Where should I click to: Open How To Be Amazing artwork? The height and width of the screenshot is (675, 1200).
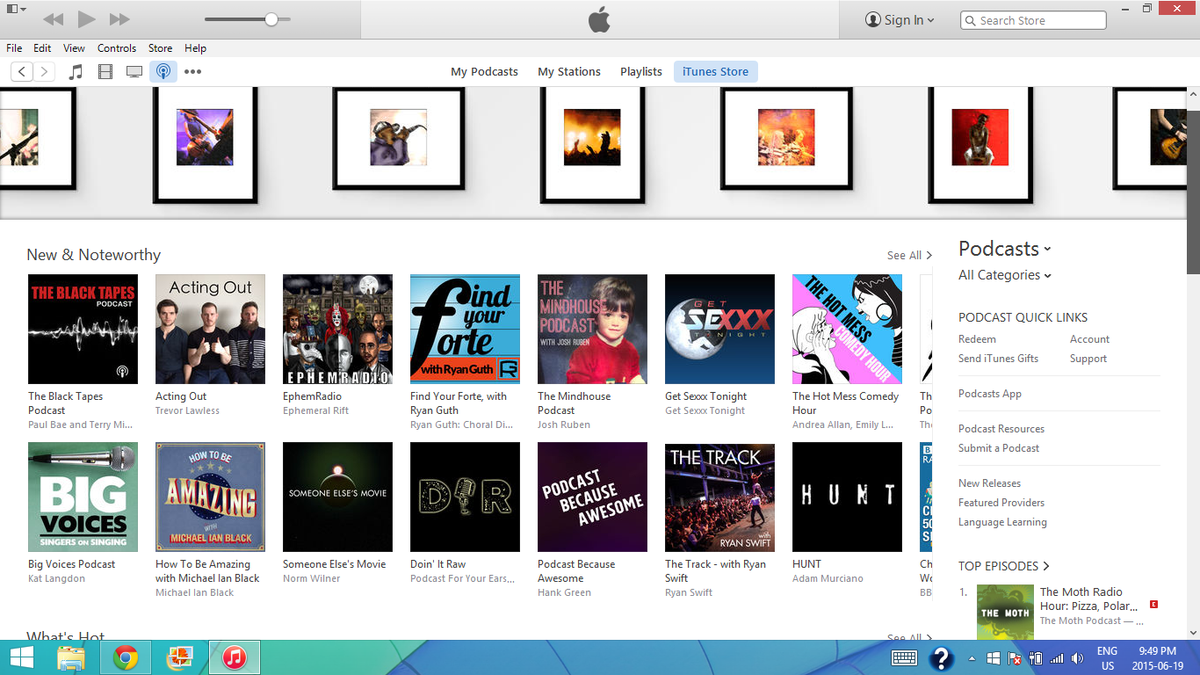tap(210, 497)
